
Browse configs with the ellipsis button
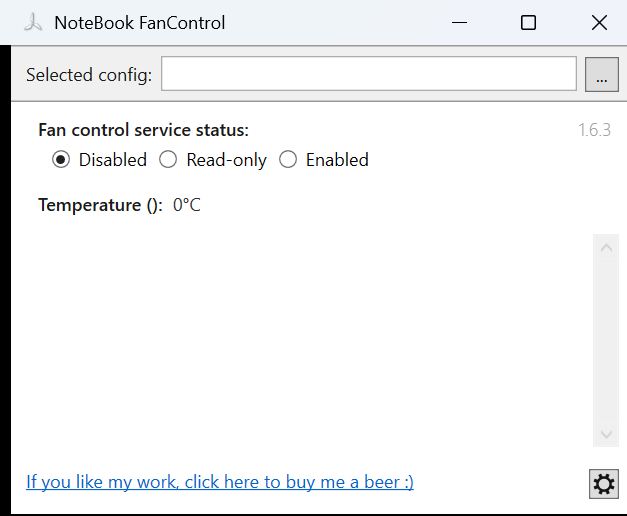[601, 75]
